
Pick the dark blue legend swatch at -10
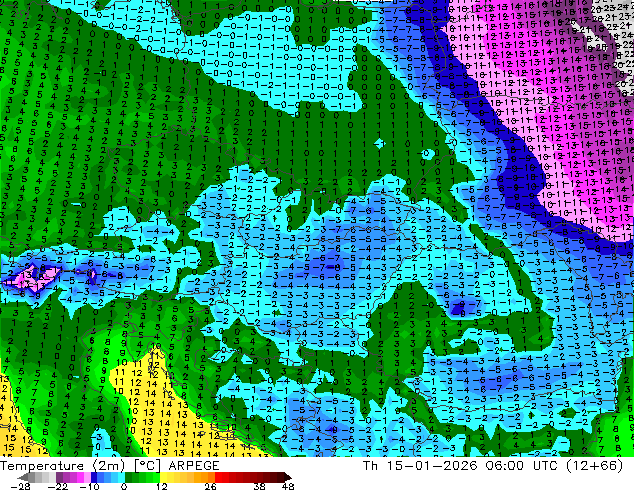coord(94,477)
